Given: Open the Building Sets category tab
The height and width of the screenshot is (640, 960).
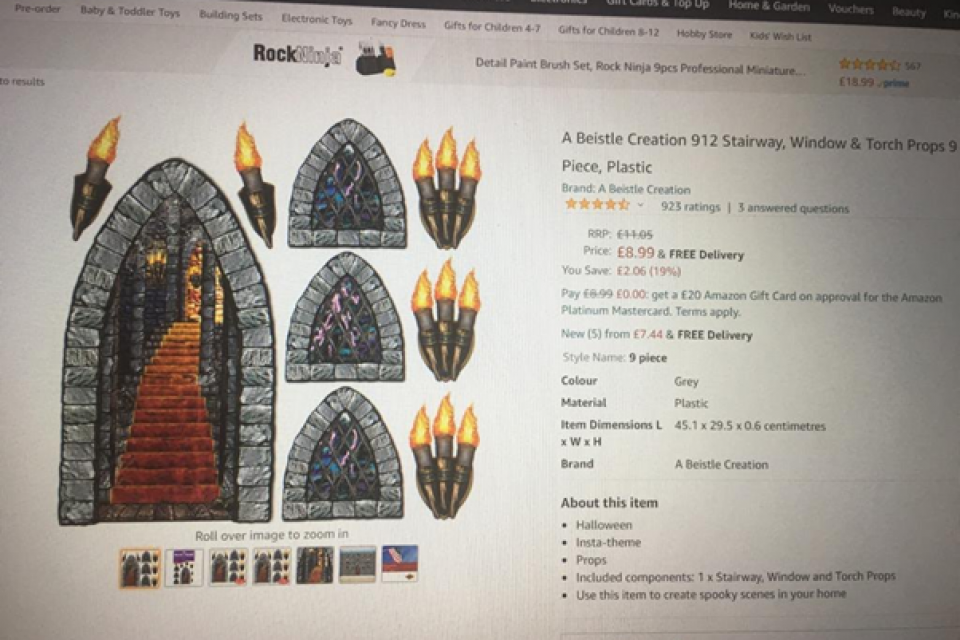Looking at the screenshot, I should tap(231, 16).
